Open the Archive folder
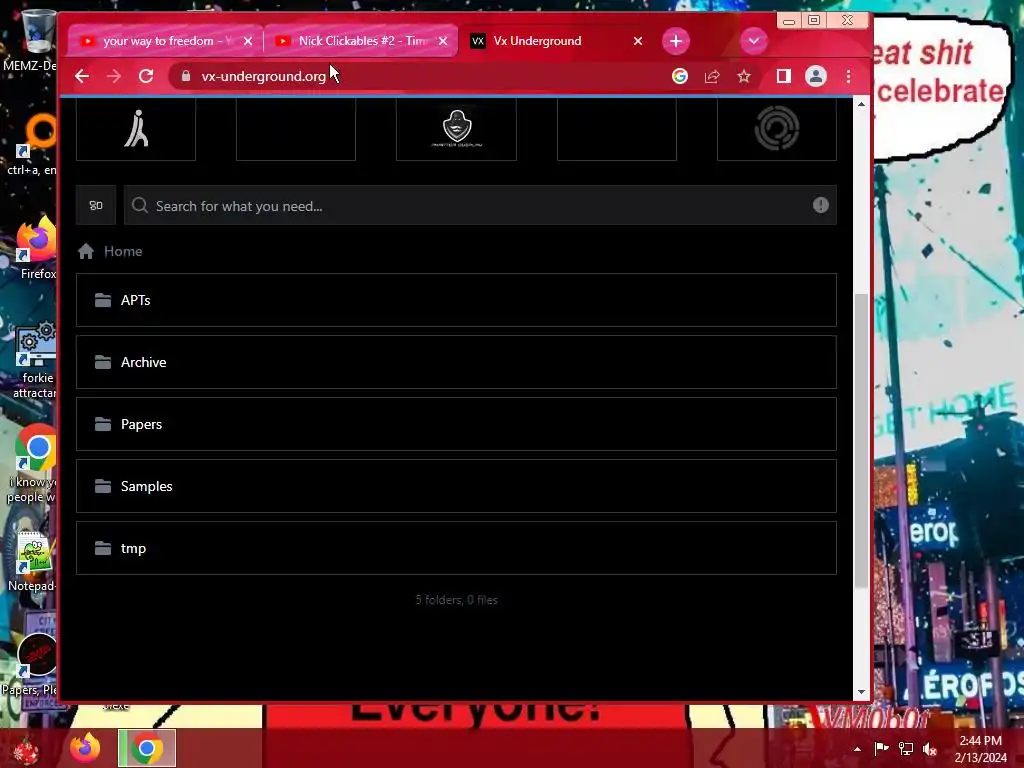Viewport: 1024px width, 768px height. 456,362
